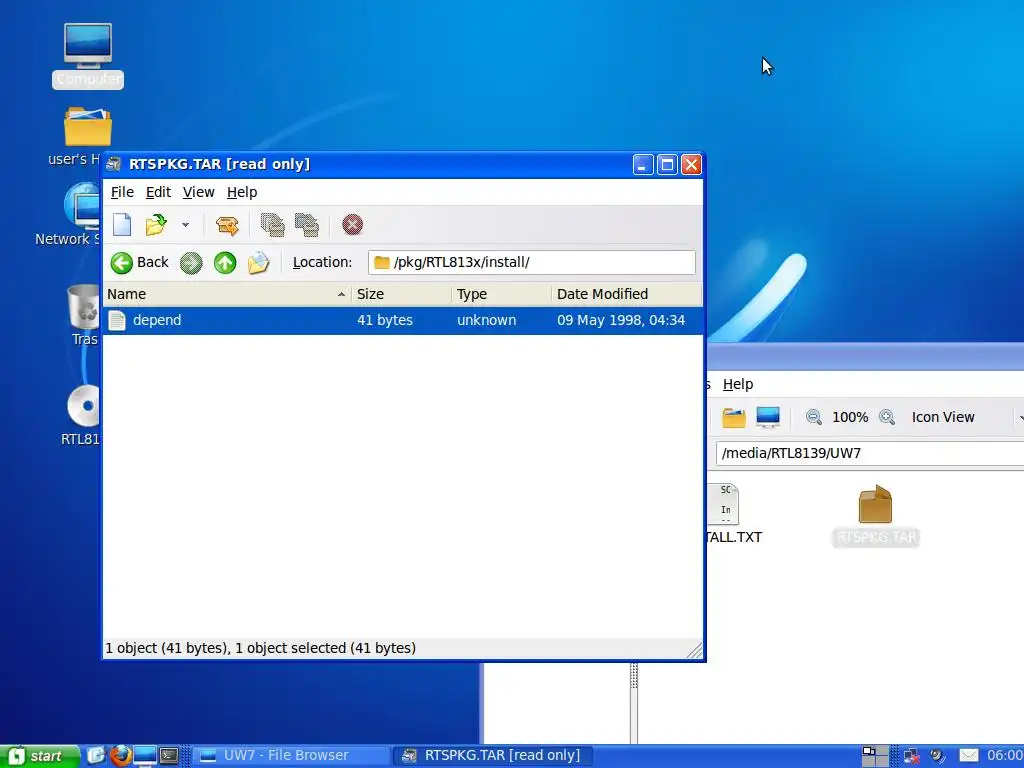
Task: Expand the recent archives dropdown arrow
Action: pyautogui.click(x=185, y=225)
